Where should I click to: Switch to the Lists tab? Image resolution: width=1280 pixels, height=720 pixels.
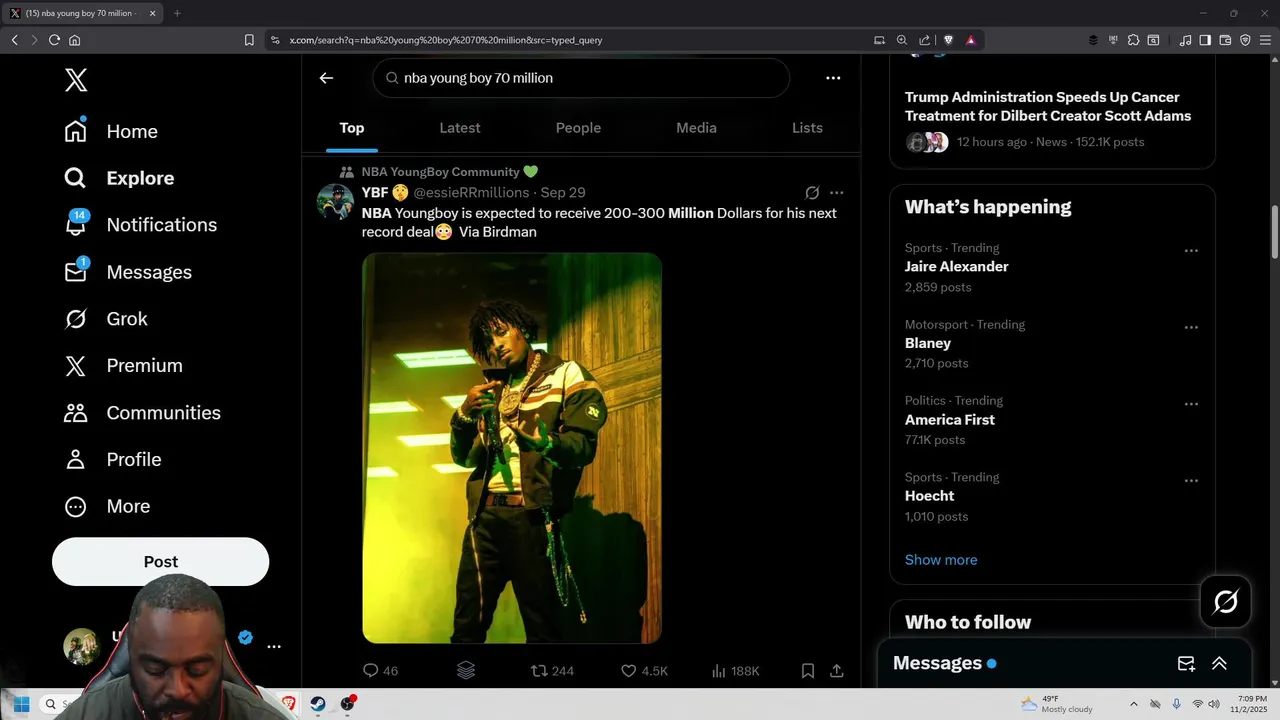click(807, 128)
